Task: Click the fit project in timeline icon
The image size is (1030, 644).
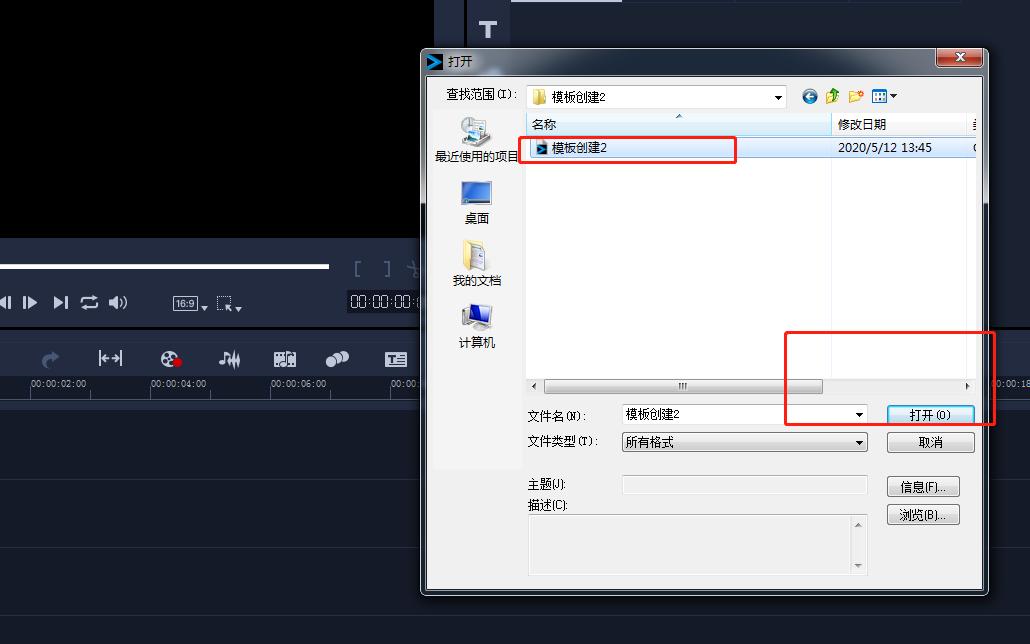Action: point(110,358)
